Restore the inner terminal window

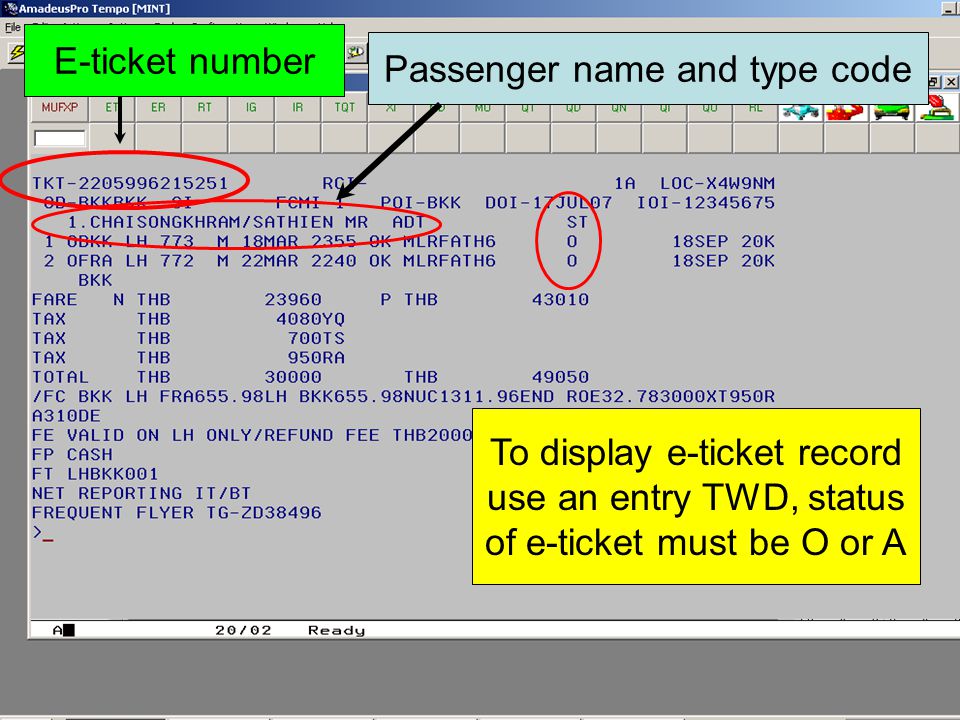(x=934, y=81)
